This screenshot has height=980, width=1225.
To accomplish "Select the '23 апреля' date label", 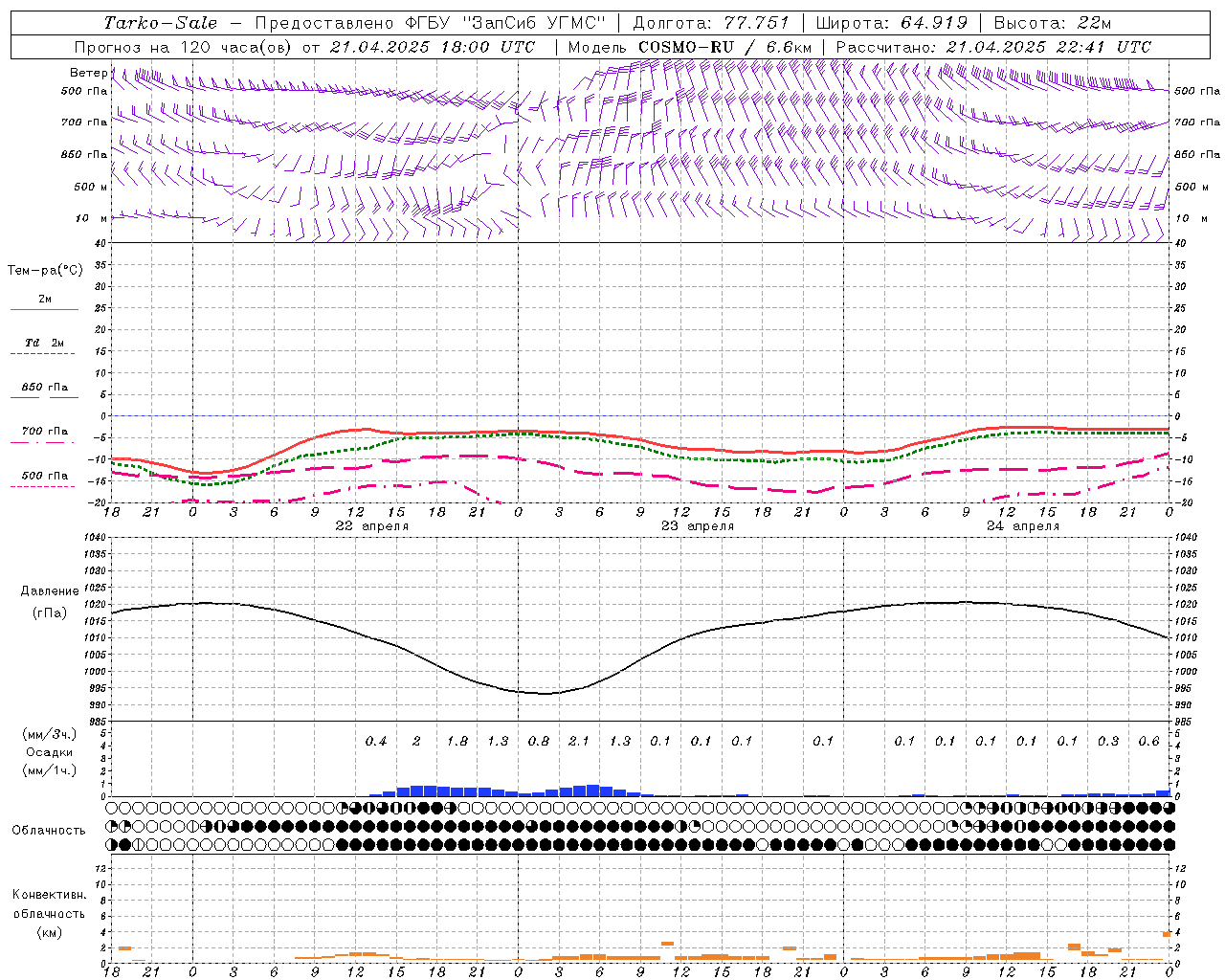I will (x=698, y=526).
